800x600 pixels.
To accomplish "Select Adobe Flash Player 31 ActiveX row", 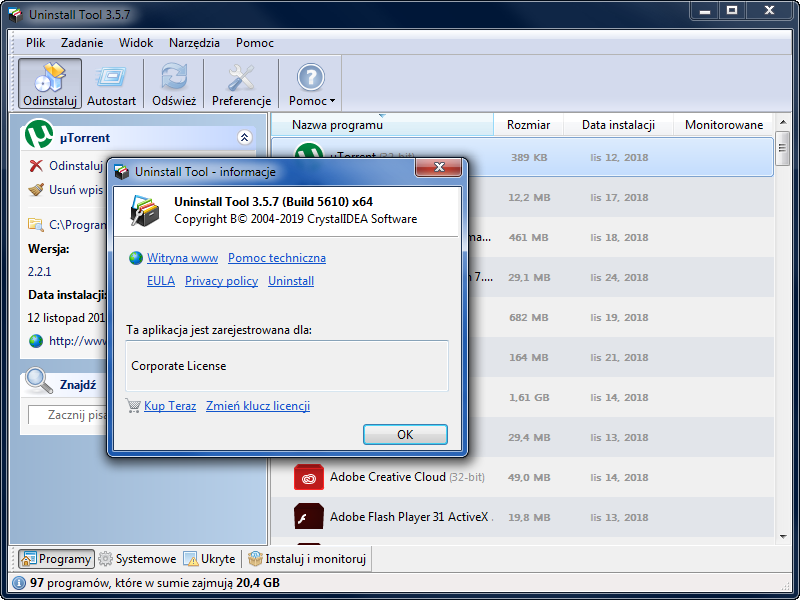I will pos(522,517).
